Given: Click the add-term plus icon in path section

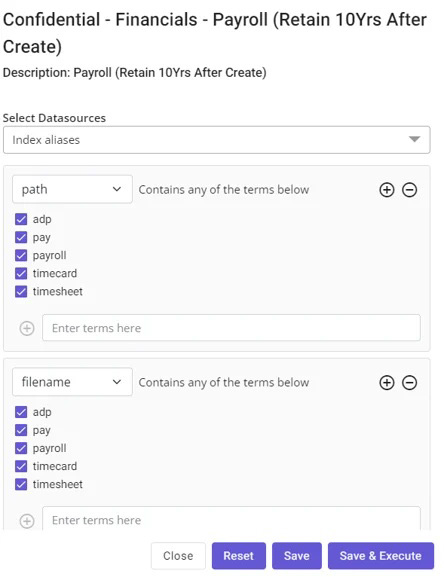Looking at the screenshot, I should tap(27, 328).
